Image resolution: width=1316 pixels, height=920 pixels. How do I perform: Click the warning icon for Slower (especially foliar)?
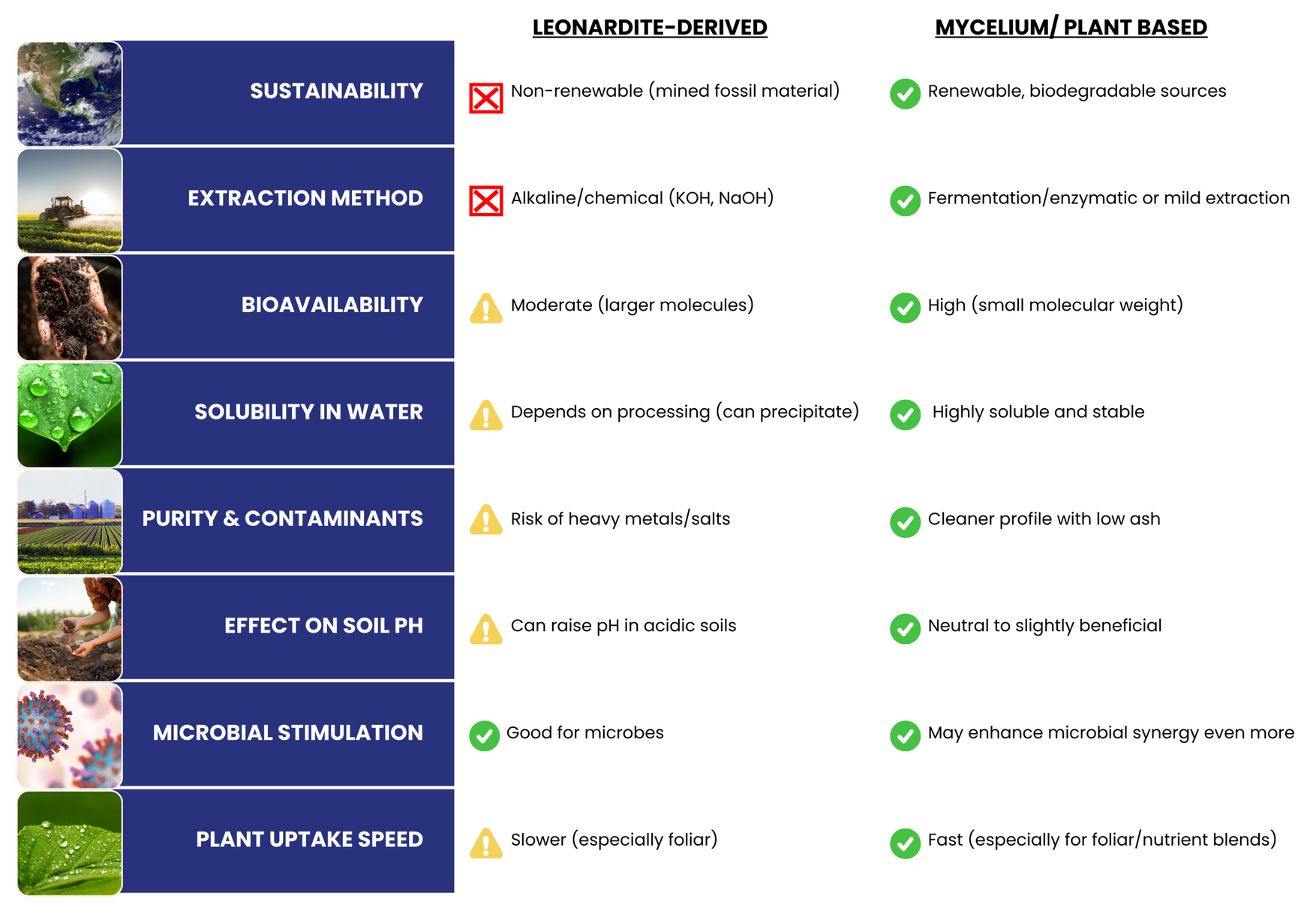485,843
